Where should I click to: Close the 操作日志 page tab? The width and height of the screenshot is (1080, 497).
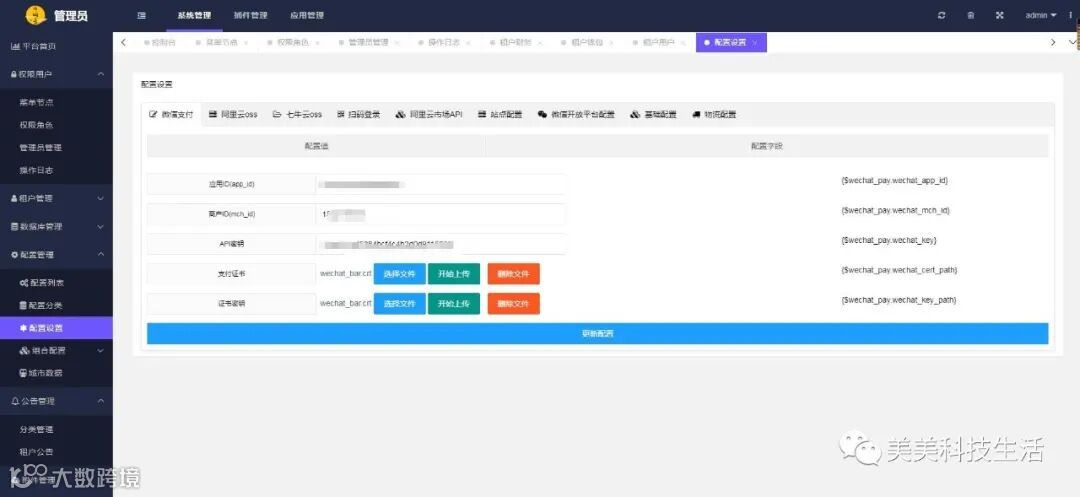click(x=468, y=43)
